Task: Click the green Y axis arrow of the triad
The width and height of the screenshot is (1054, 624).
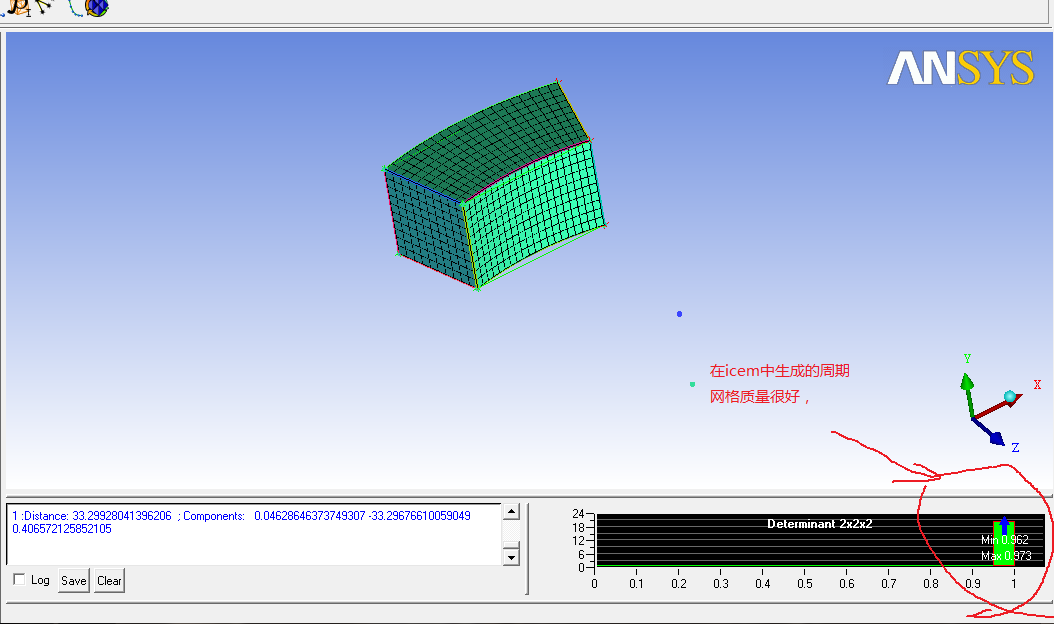Action: (967, 384)
